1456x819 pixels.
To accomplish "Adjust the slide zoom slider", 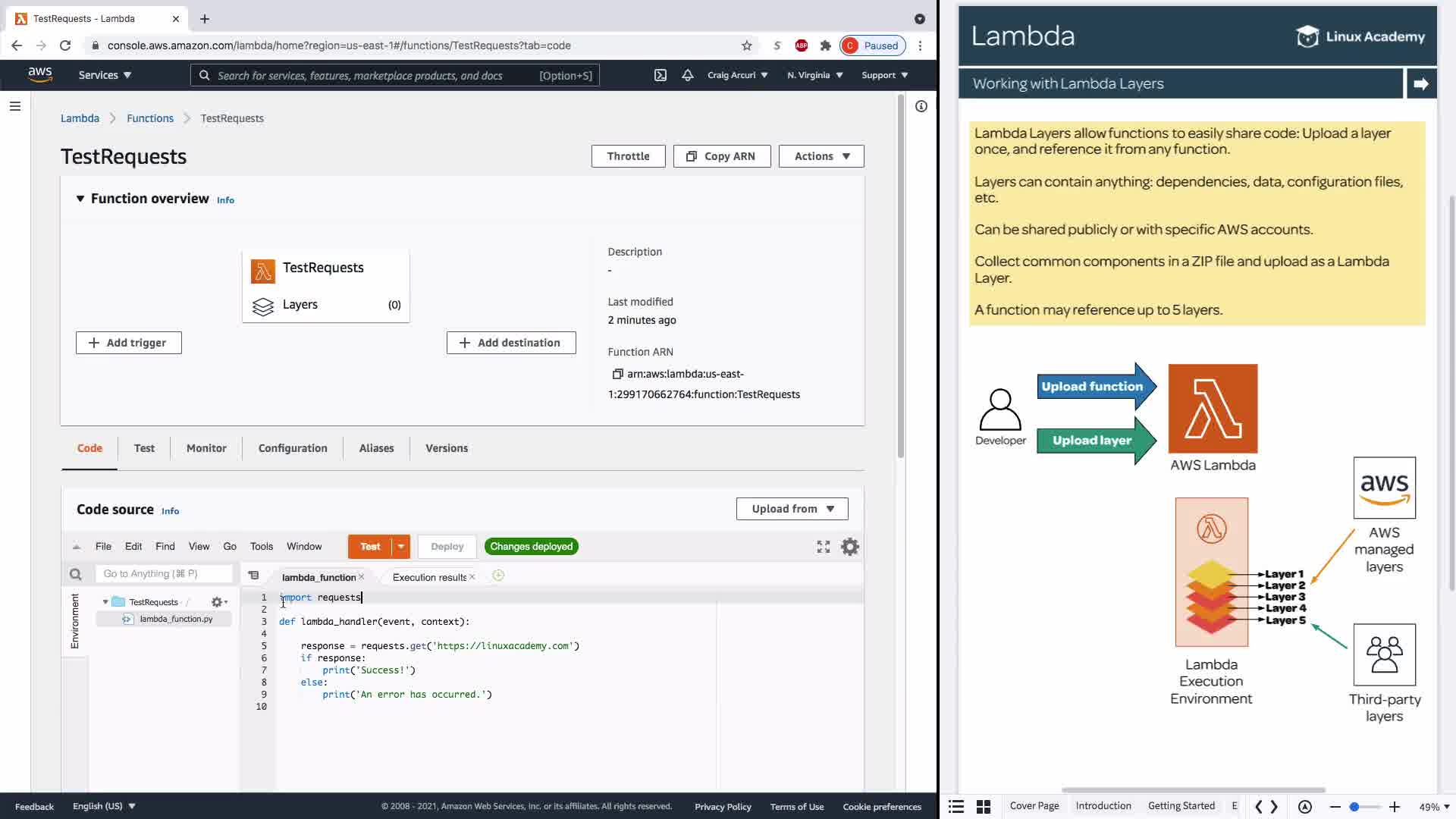I will (x=1354, y=807).
